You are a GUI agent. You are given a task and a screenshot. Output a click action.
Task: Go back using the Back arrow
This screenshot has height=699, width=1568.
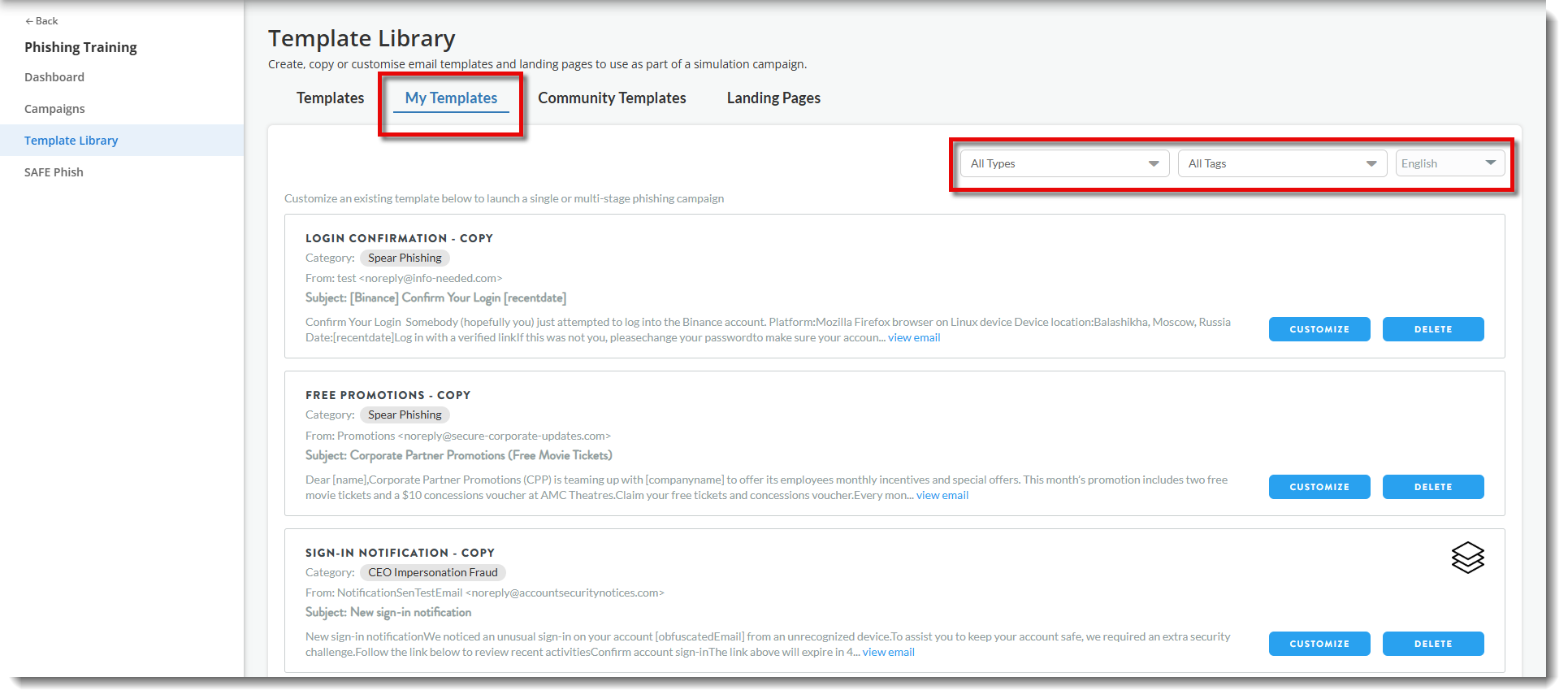(41, 21)
